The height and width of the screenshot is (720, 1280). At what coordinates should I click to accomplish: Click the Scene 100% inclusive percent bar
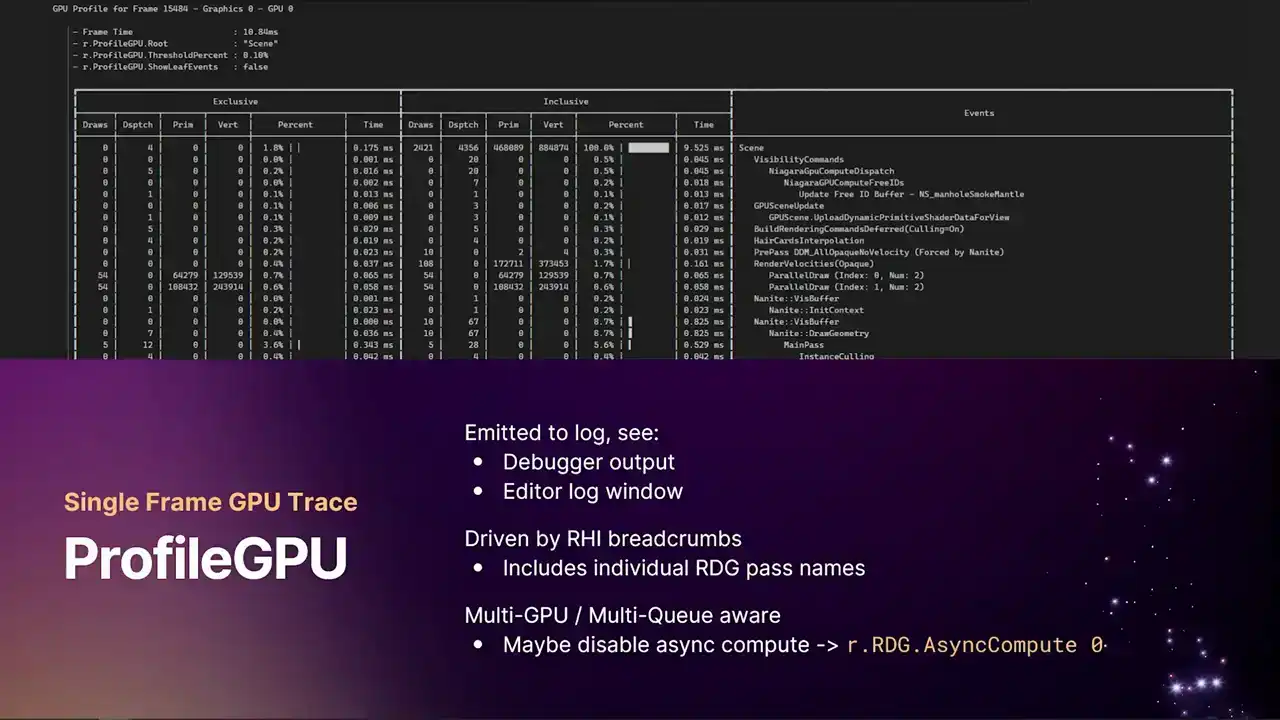648,148
